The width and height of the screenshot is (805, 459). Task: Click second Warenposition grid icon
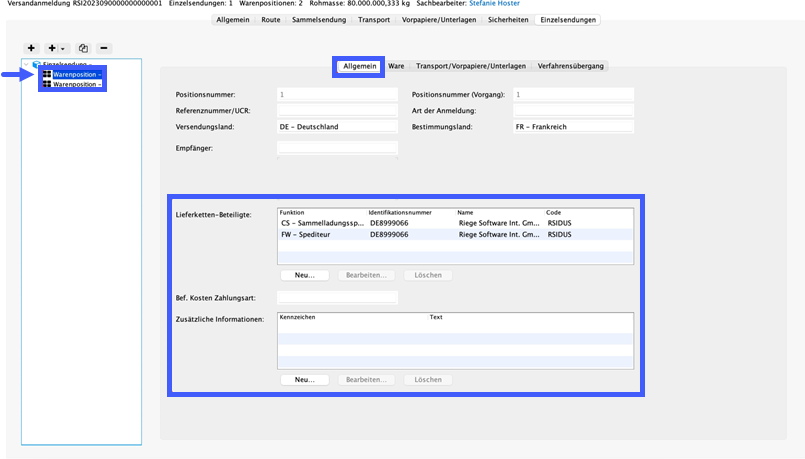click(47, 84)
